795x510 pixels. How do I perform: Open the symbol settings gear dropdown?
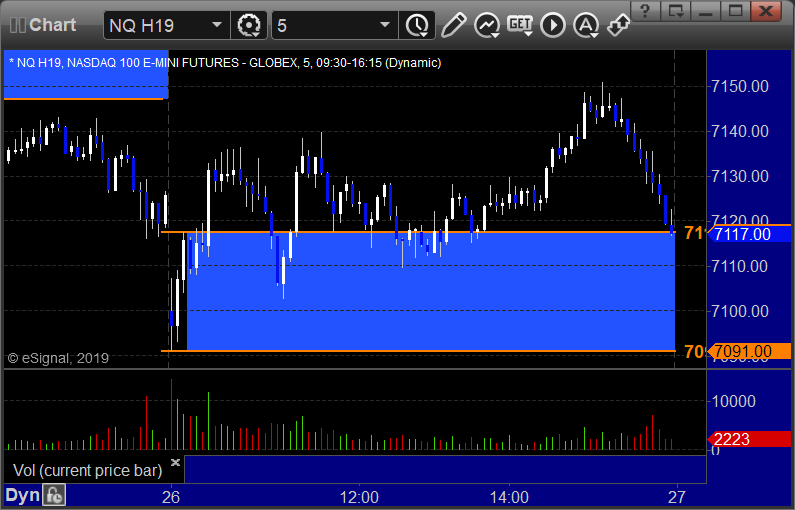[x=249, y=25]
